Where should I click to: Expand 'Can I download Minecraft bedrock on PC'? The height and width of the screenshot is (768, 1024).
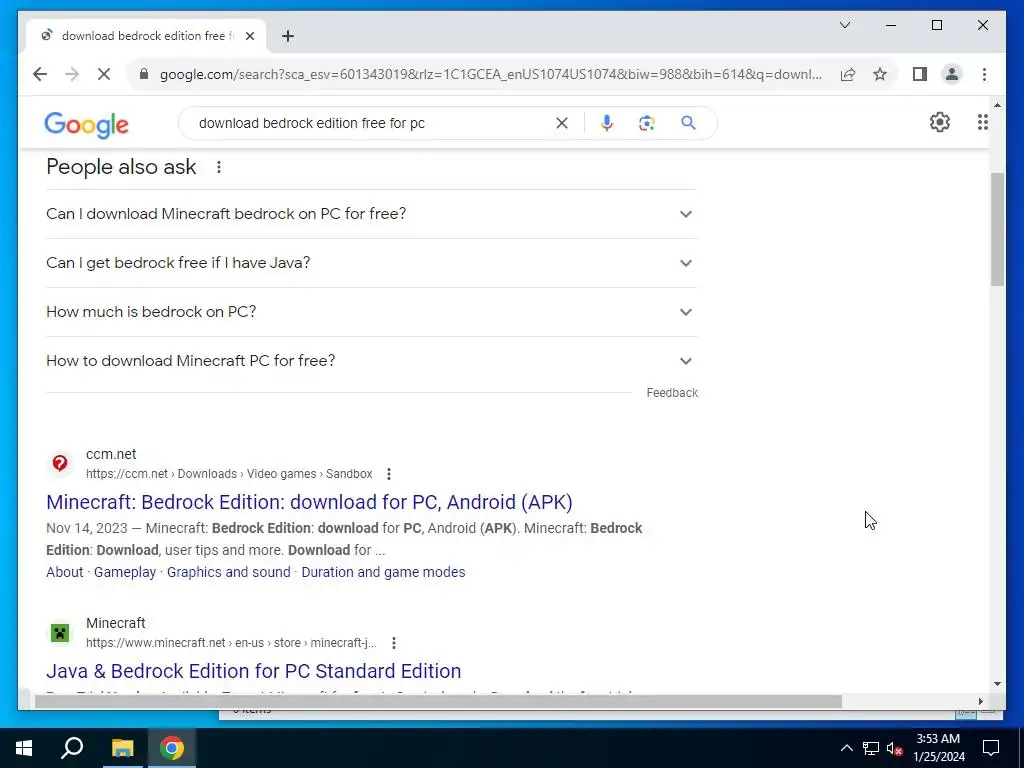point(371,214)
